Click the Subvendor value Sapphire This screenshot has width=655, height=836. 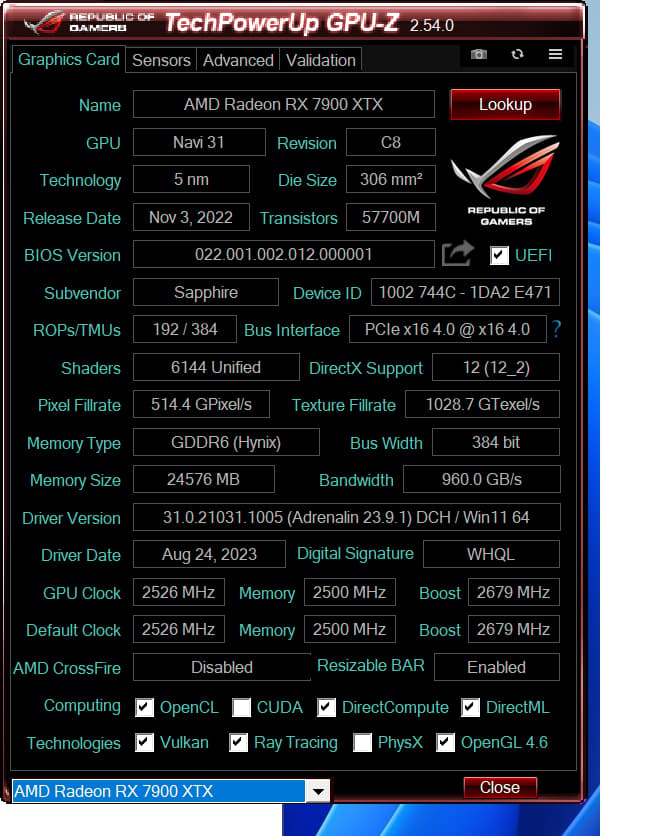click(x=206, y=292)
